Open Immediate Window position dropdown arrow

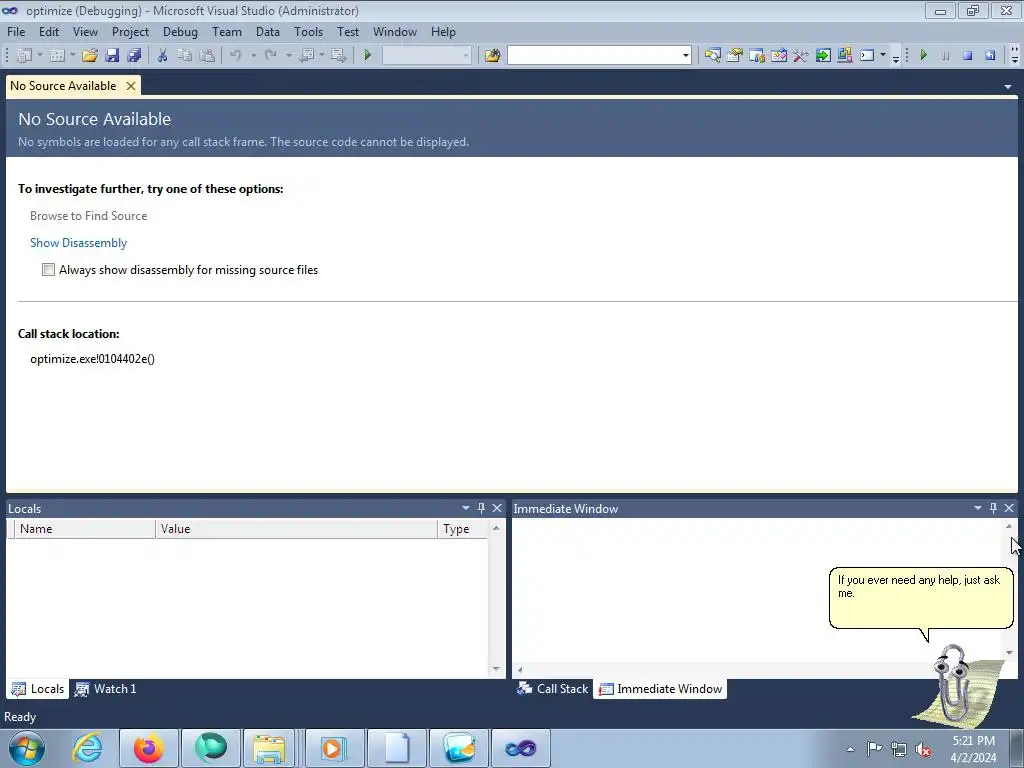[978, 508]
